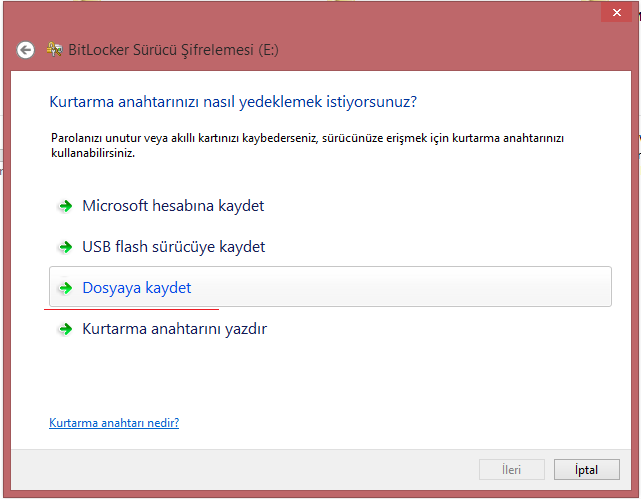Click the back arrow in the title bar
641x499 pixels.
click(x=26, y=49)
